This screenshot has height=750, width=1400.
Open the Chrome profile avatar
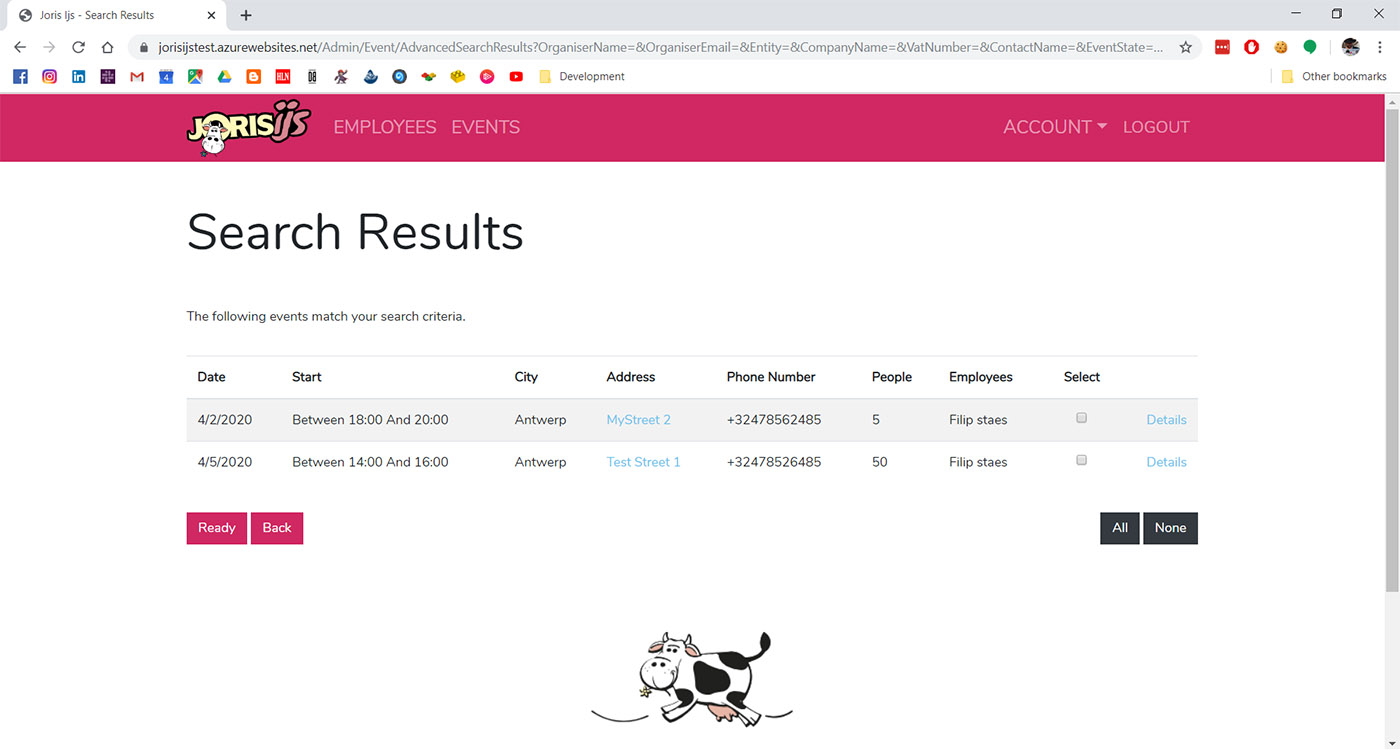tap(1351, 47)
